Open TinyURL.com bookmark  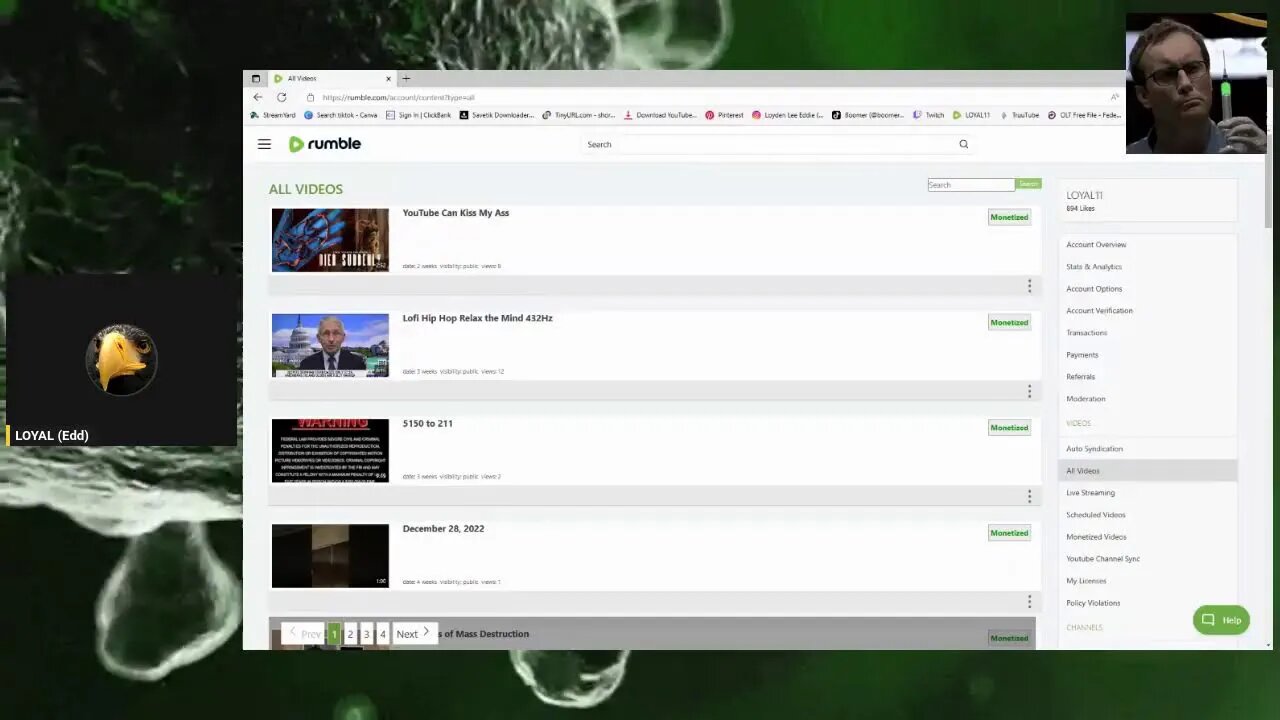(x=579, y=115)
